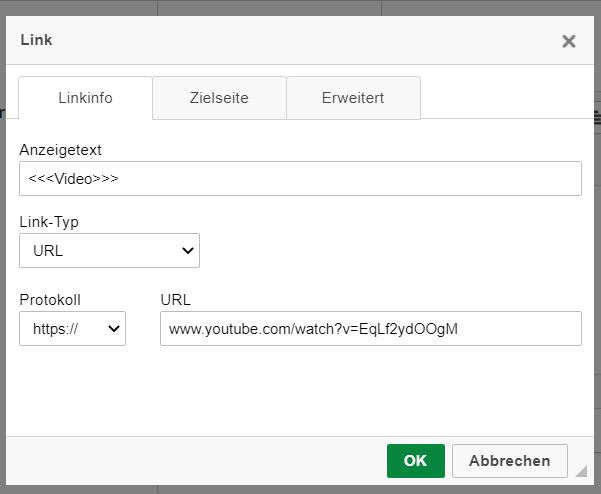Switch to the Linkinfo tab
This screenshot has height=494, width=601.
point(85,98)
